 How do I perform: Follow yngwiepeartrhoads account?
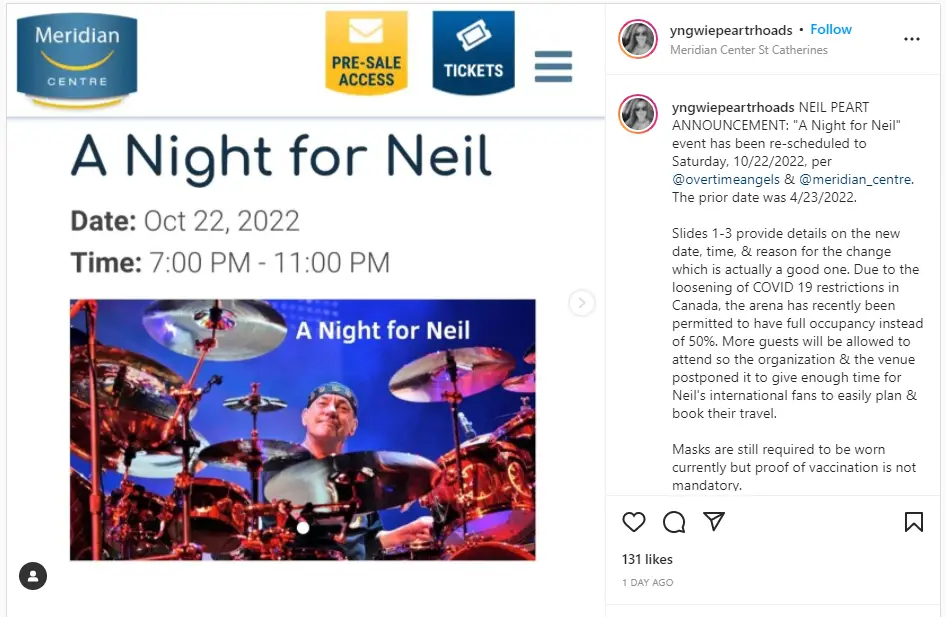831,30
